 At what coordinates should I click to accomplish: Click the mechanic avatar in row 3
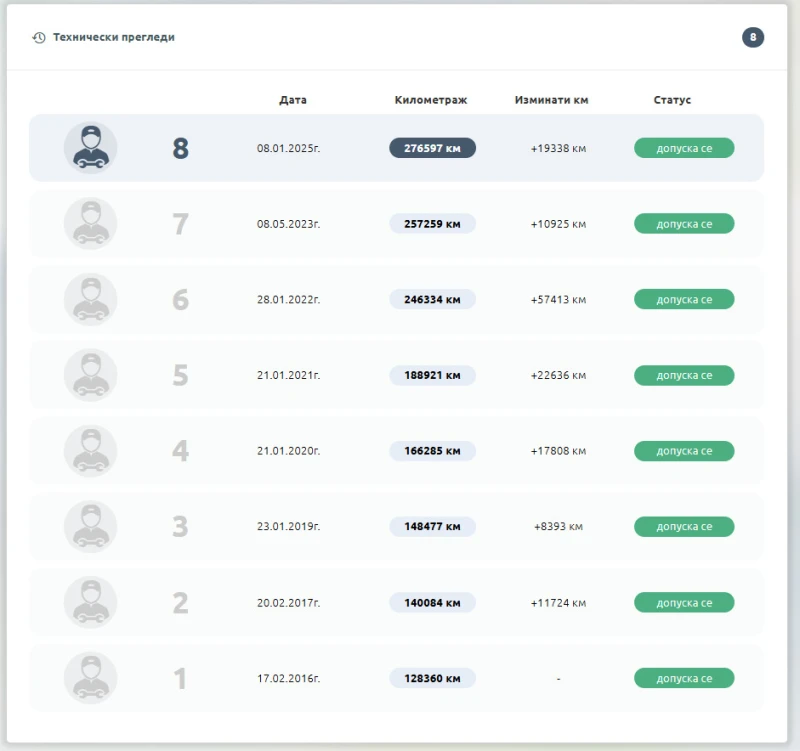90,527
